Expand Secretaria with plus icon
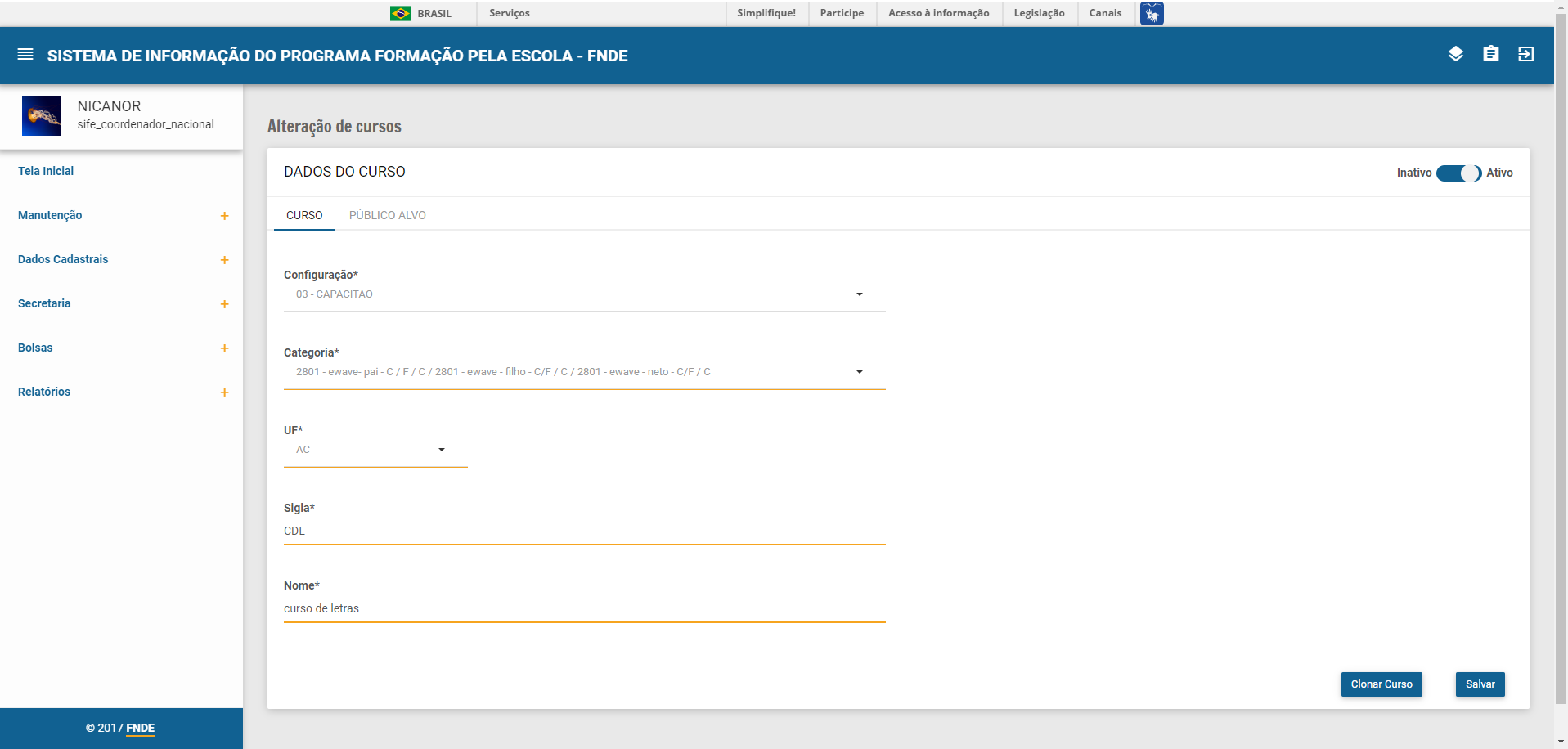The height and width of the screenshot is (749, 1568). point(224,304)
